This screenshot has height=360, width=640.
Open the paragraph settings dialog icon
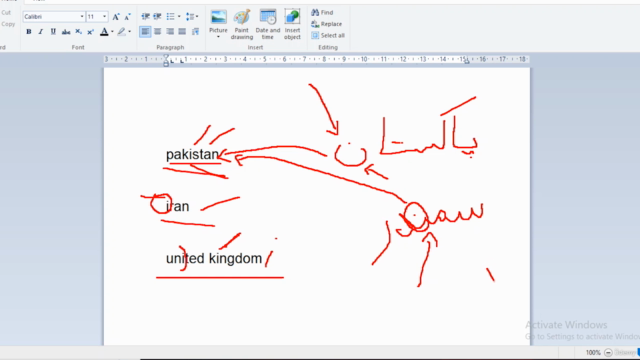tap(196, 31)
